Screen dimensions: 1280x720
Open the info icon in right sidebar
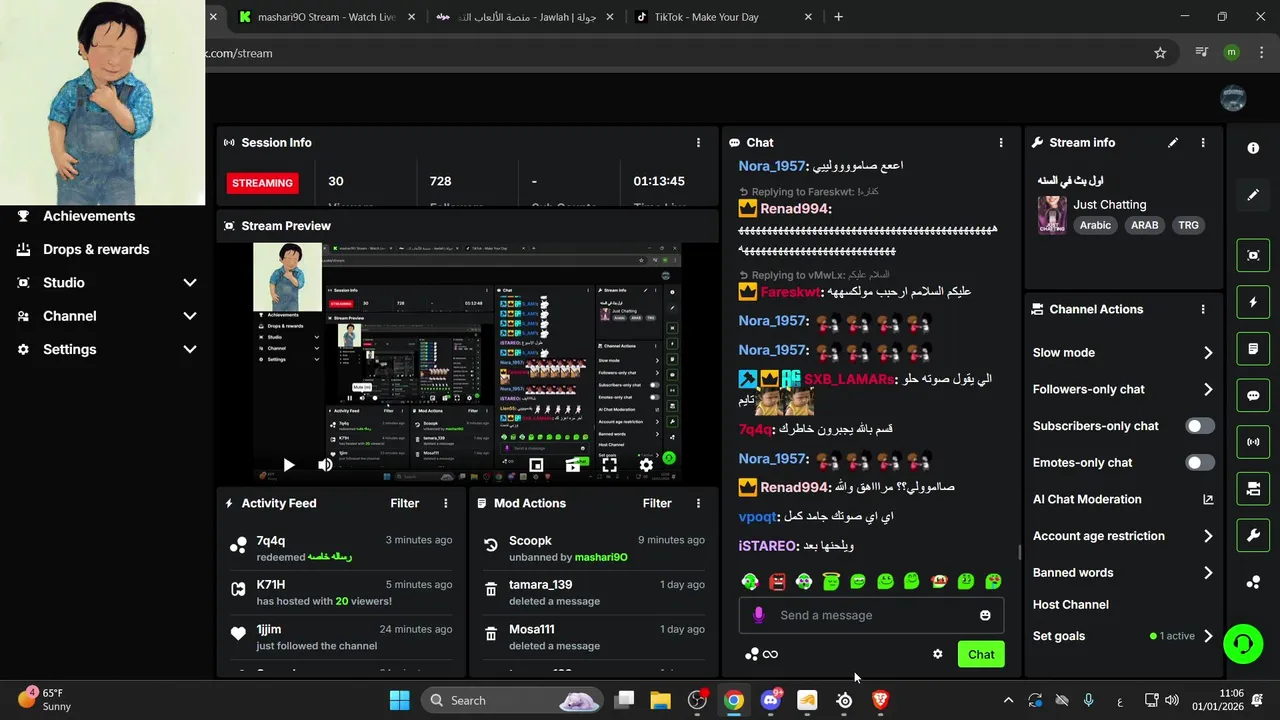pyautogui.click(x=1253, y=148)
